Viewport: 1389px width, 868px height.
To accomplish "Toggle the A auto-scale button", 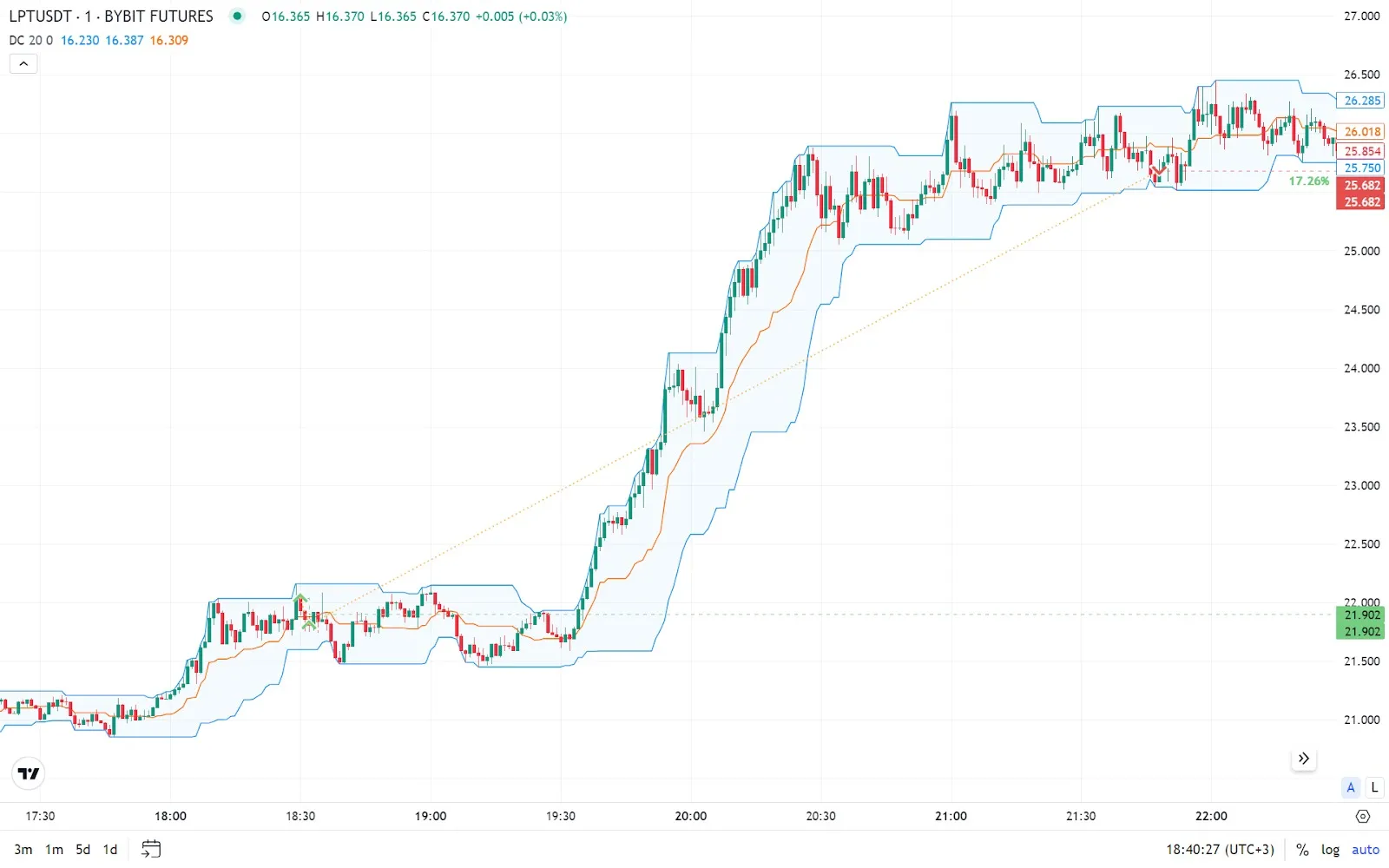I will (x=1350, y=787).
